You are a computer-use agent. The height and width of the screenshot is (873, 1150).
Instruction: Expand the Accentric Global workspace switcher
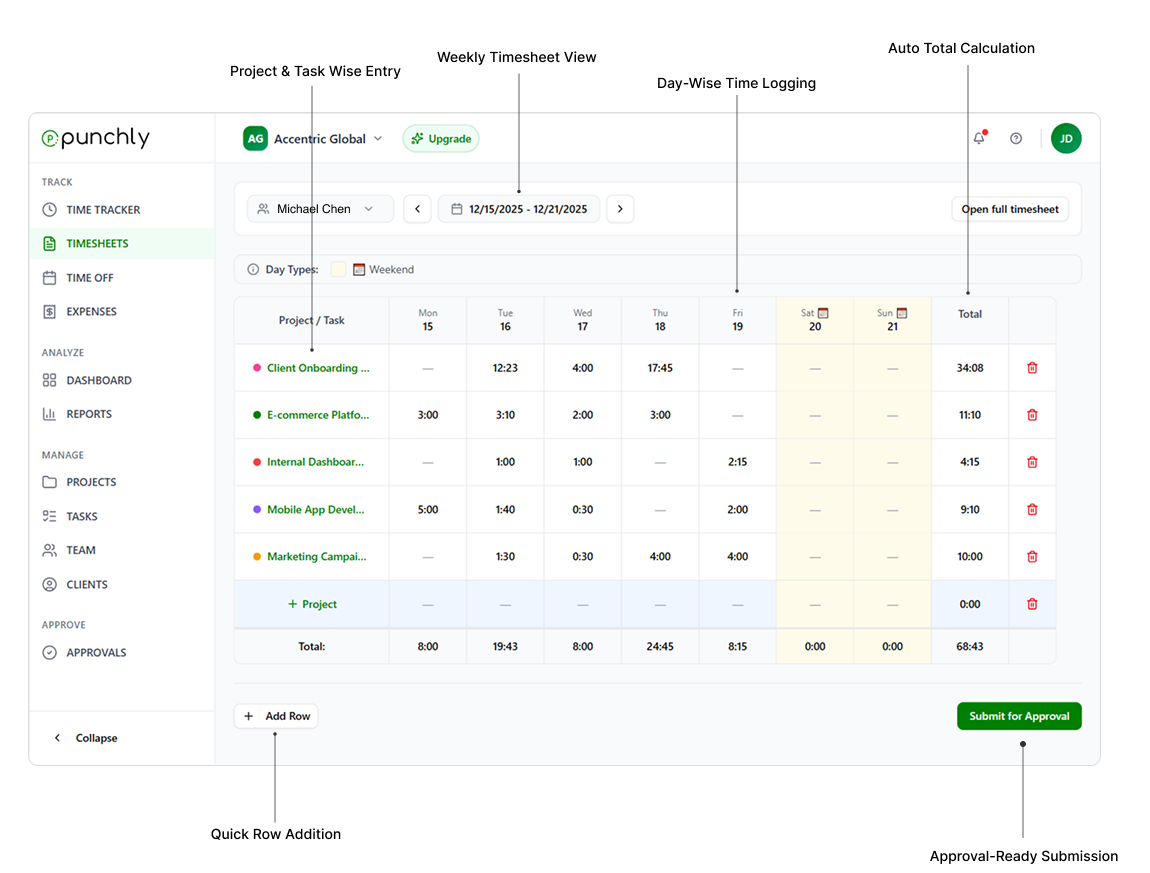(313, 138)
